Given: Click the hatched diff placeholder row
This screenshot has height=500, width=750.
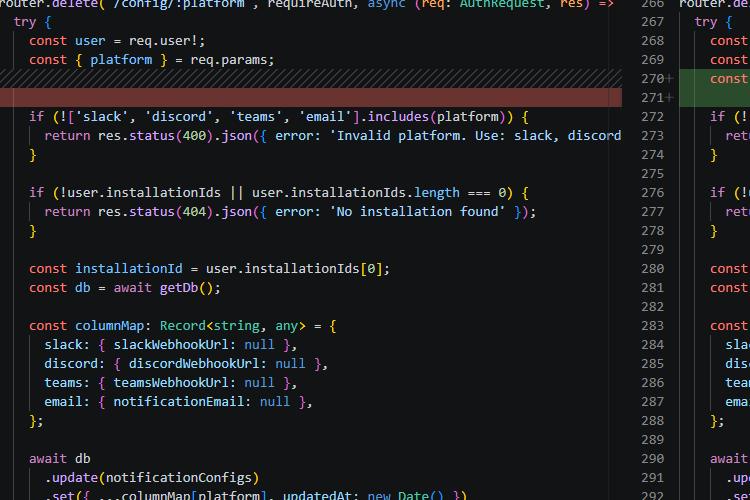Looking at the screenshot, I should coord(311,78).
